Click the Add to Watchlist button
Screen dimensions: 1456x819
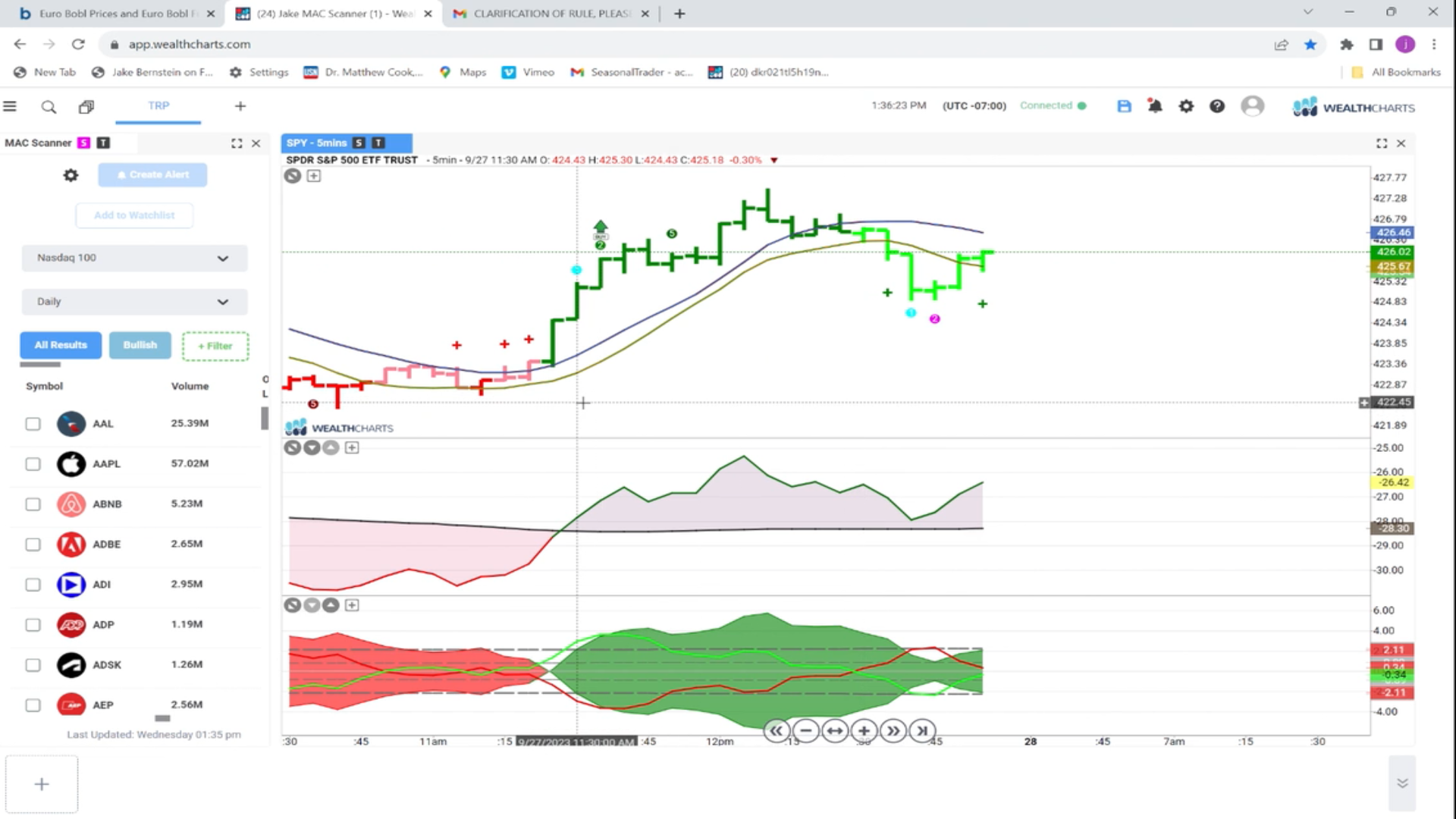point(134,215)
